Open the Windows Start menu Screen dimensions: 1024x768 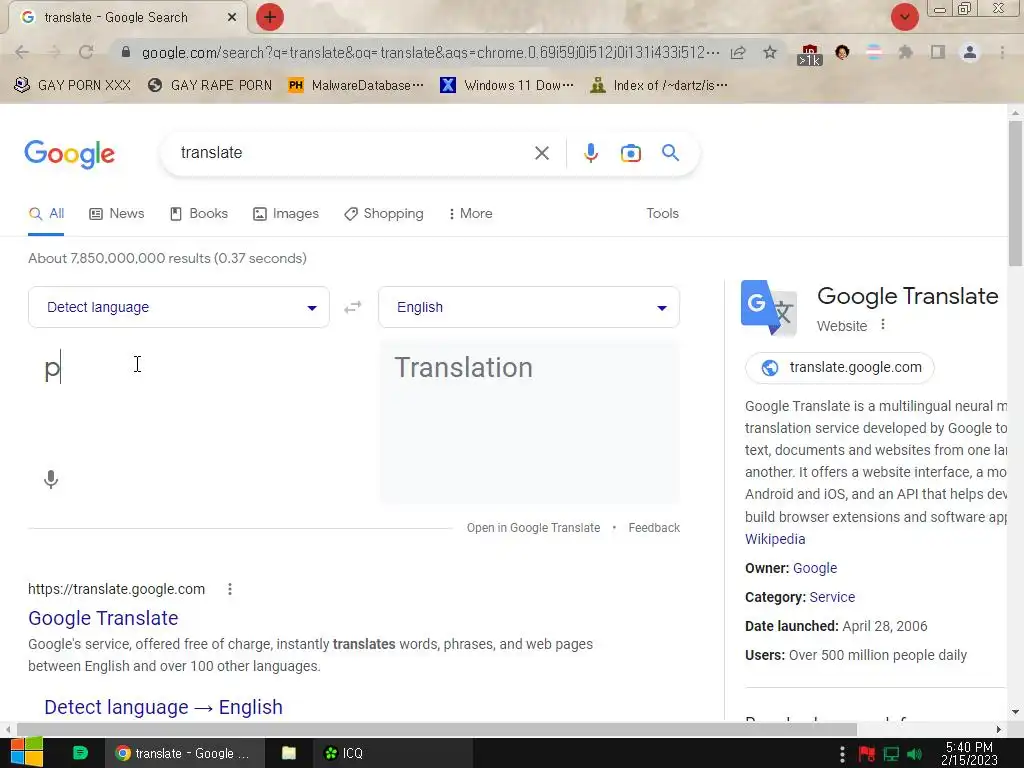click(x=26, y=752)
